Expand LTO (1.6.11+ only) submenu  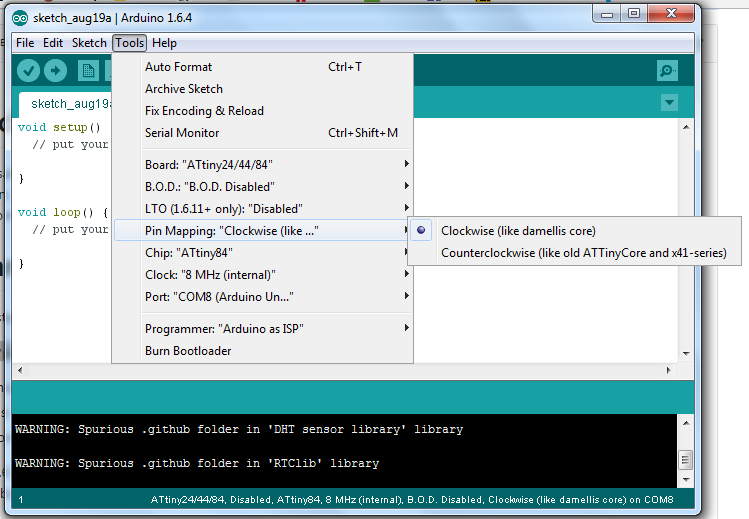point(263,209)
